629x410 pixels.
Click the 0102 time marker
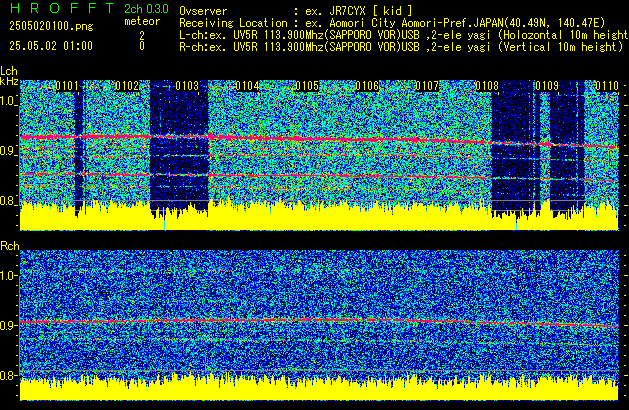(x=127, y=86)
